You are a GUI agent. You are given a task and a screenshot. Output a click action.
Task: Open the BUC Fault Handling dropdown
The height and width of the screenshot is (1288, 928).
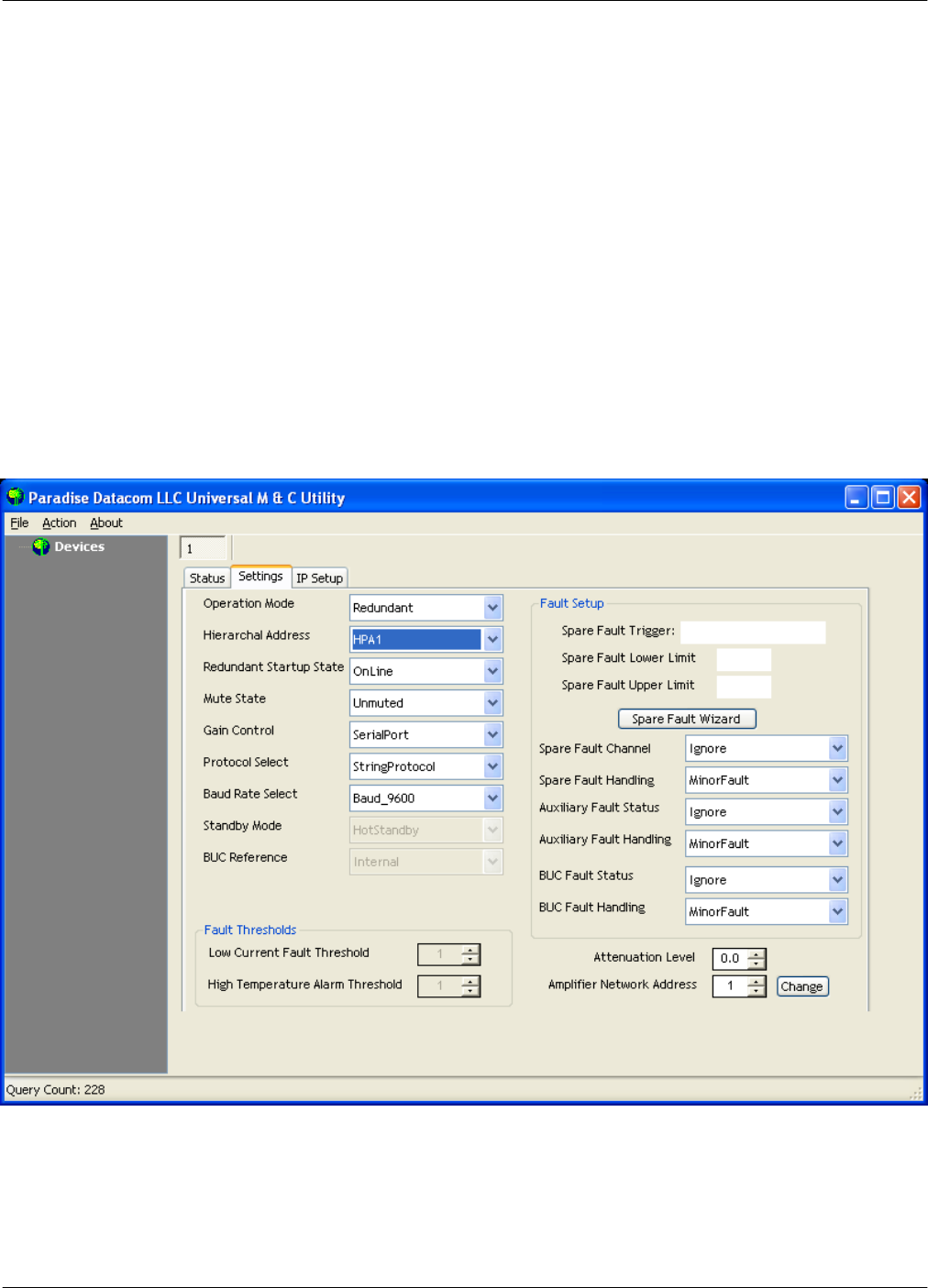click(x=837, y=911)
